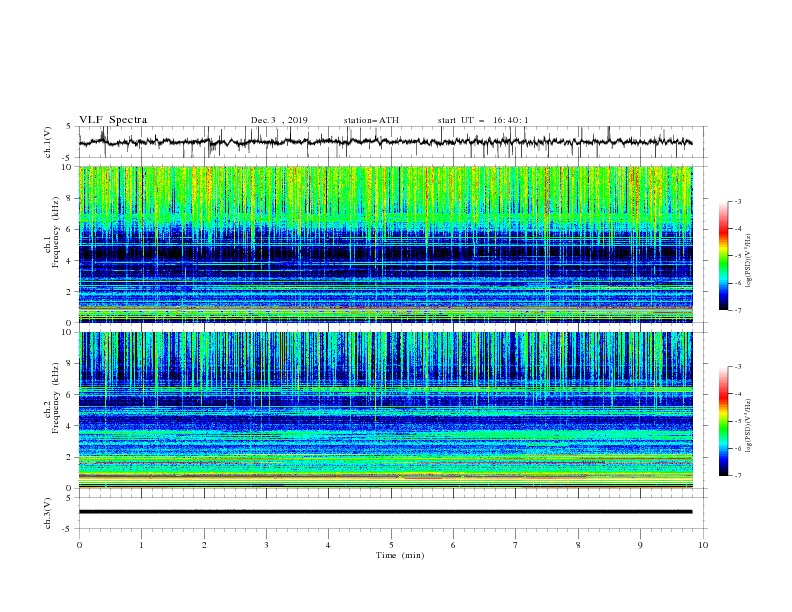Click the "Time (min)" axis label
The width and height of the screenshot is (792, 612).
coord(400,555)
